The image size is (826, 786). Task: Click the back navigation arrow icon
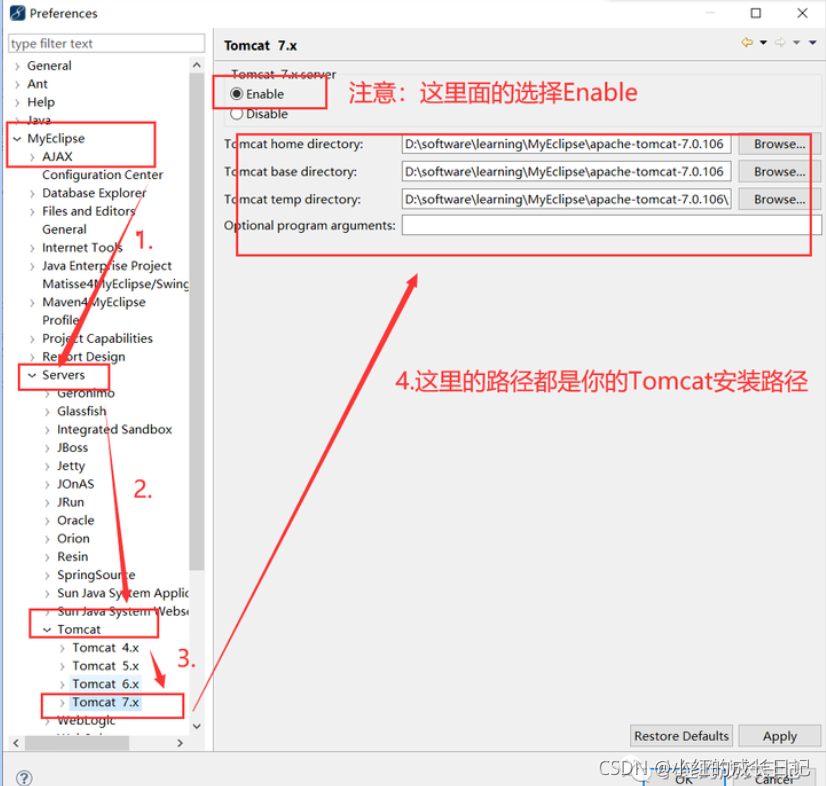pyautogui.click(x=747, y=43)
